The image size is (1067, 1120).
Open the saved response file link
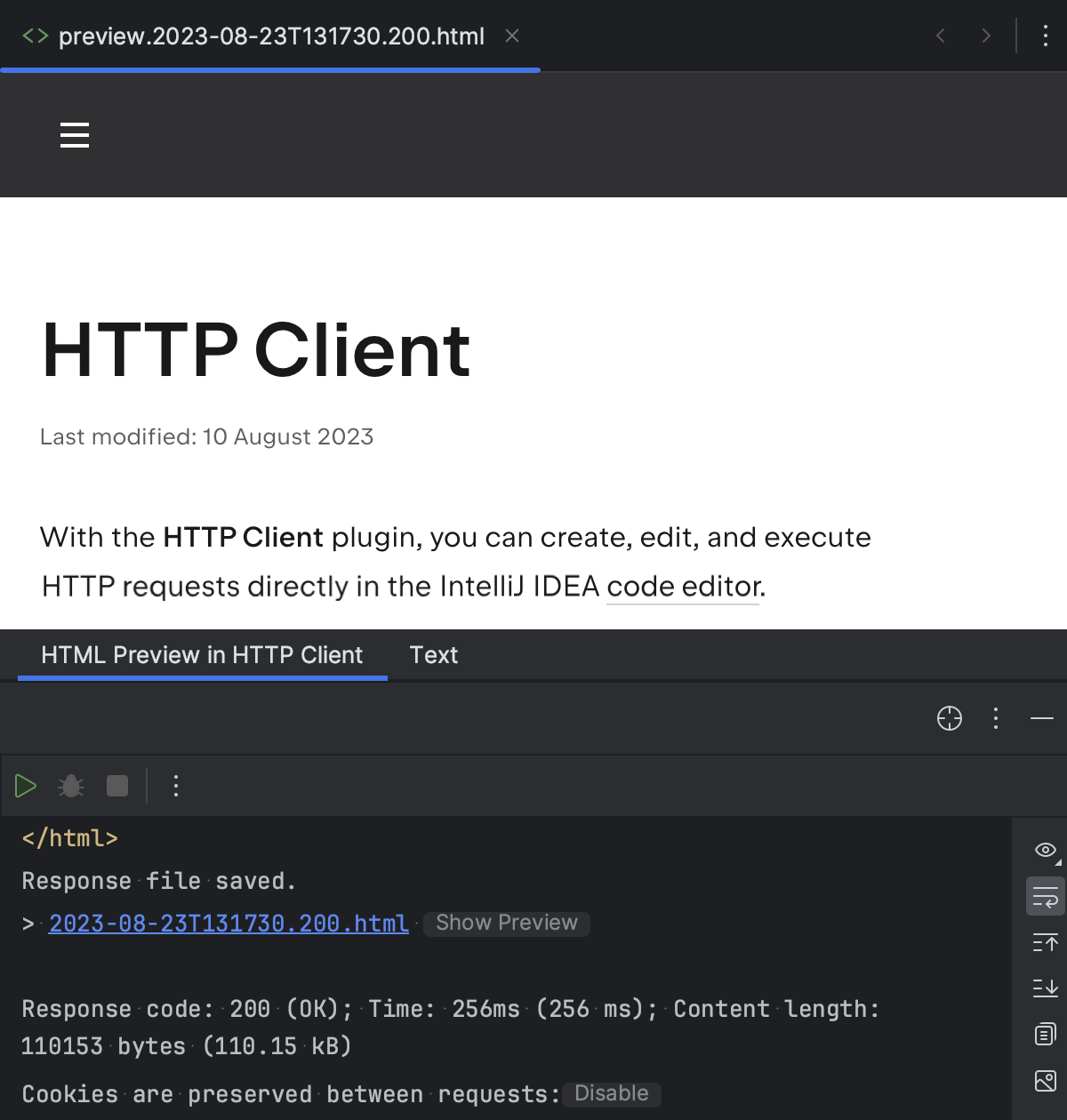tap(228, 923)
